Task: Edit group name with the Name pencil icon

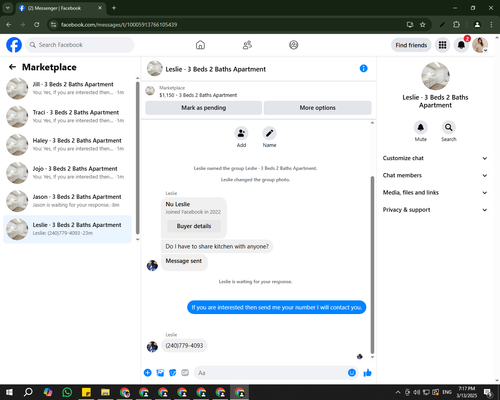Action: [269, 133]
